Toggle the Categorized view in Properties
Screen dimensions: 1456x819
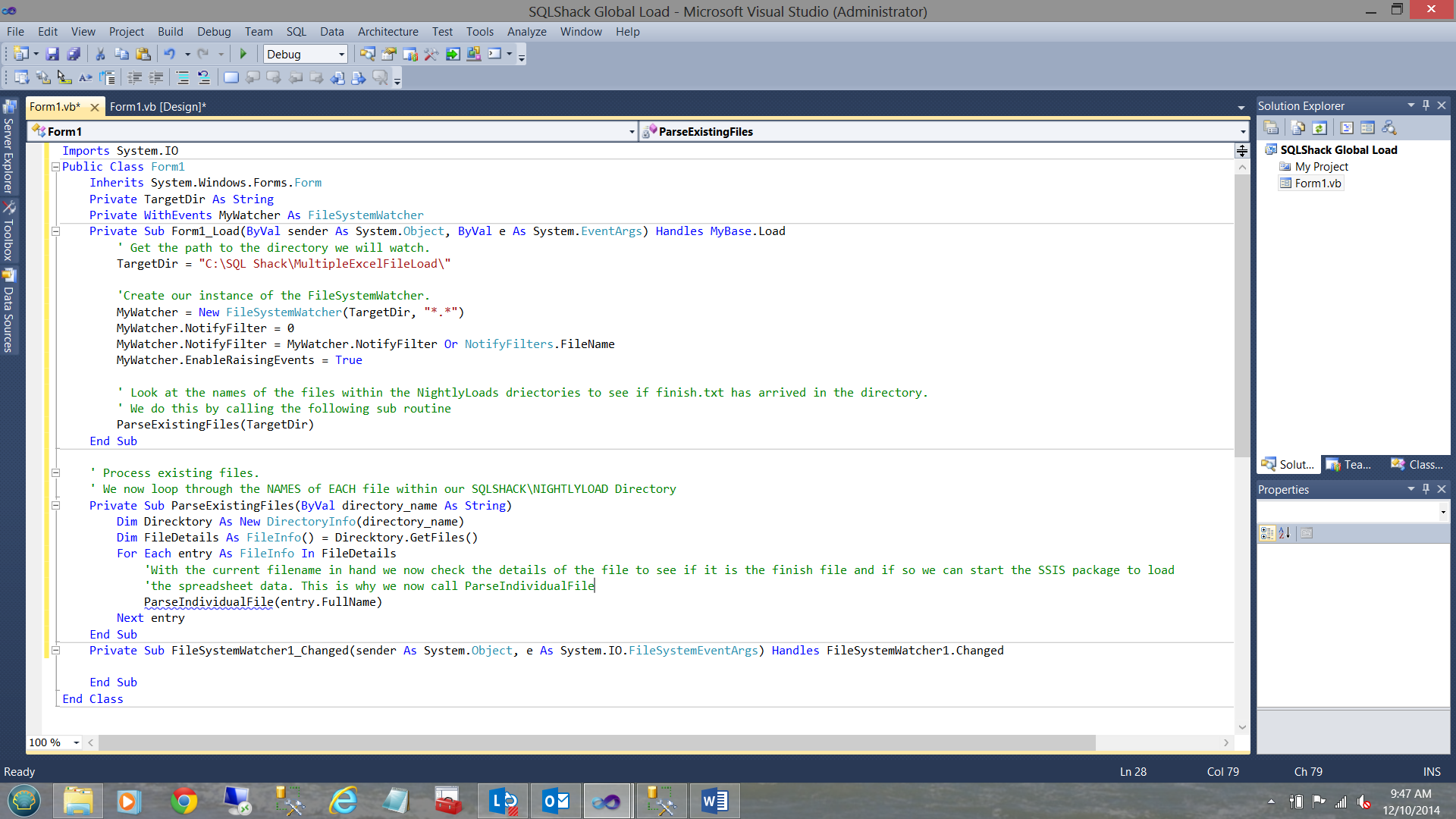click(x=1267, y=533)
